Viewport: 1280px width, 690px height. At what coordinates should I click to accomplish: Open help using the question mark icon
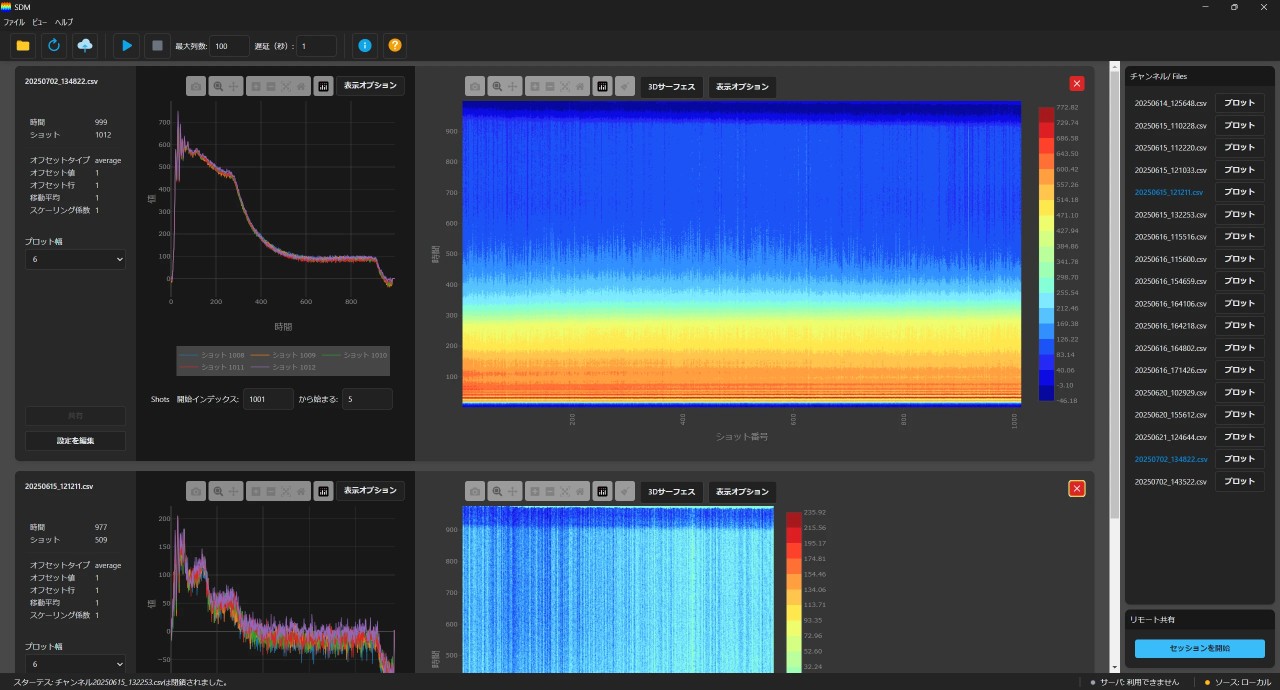(396, 45)
